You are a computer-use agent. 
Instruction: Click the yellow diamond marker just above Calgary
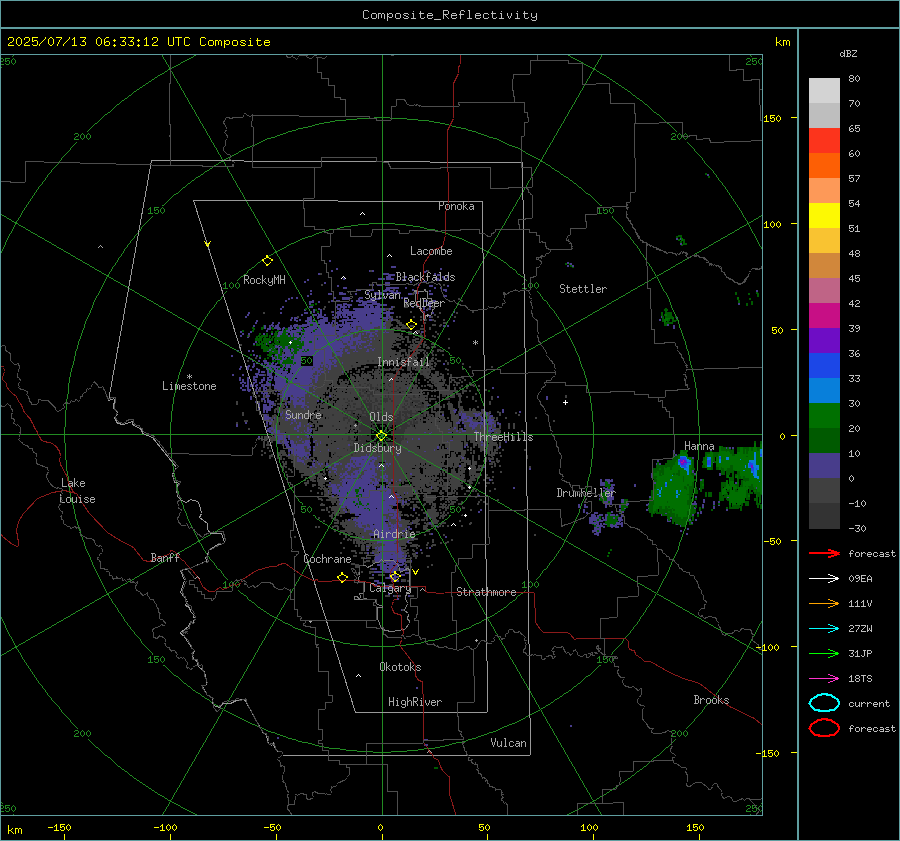point(395,576)
